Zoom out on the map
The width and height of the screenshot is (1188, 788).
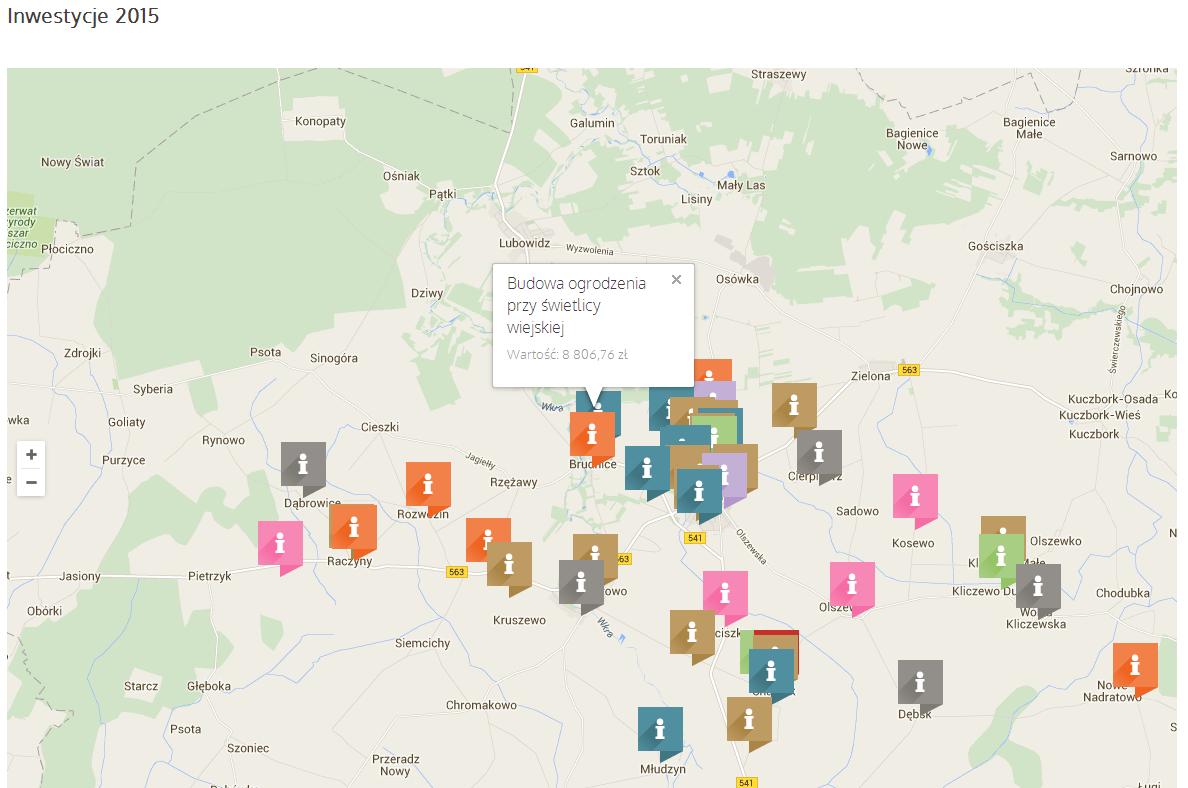(x=31, y=483)
